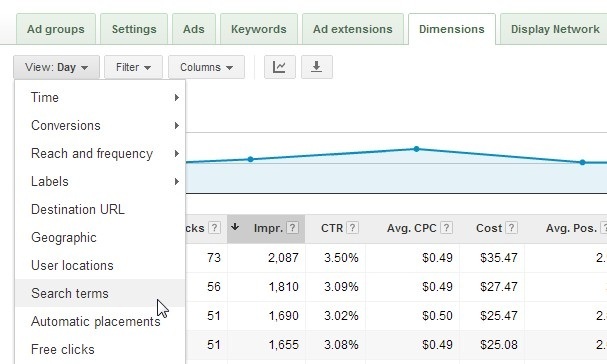Open help icon next to Cost column
This screenshot has height=364, width=607.
point(511,228)
